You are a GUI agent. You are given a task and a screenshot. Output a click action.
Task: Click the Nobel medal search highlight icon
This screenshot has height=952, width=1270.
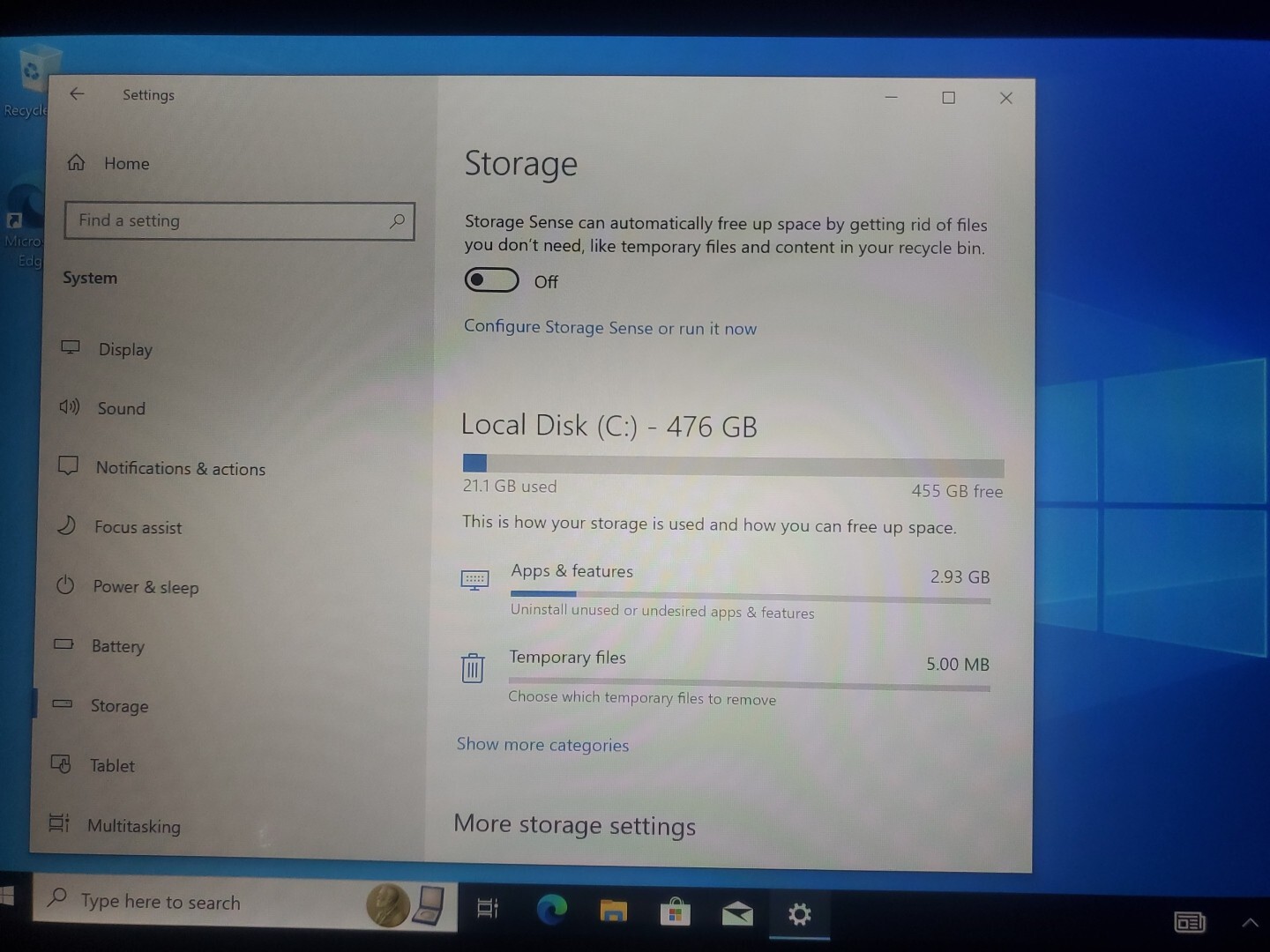[x=387, y=905]
